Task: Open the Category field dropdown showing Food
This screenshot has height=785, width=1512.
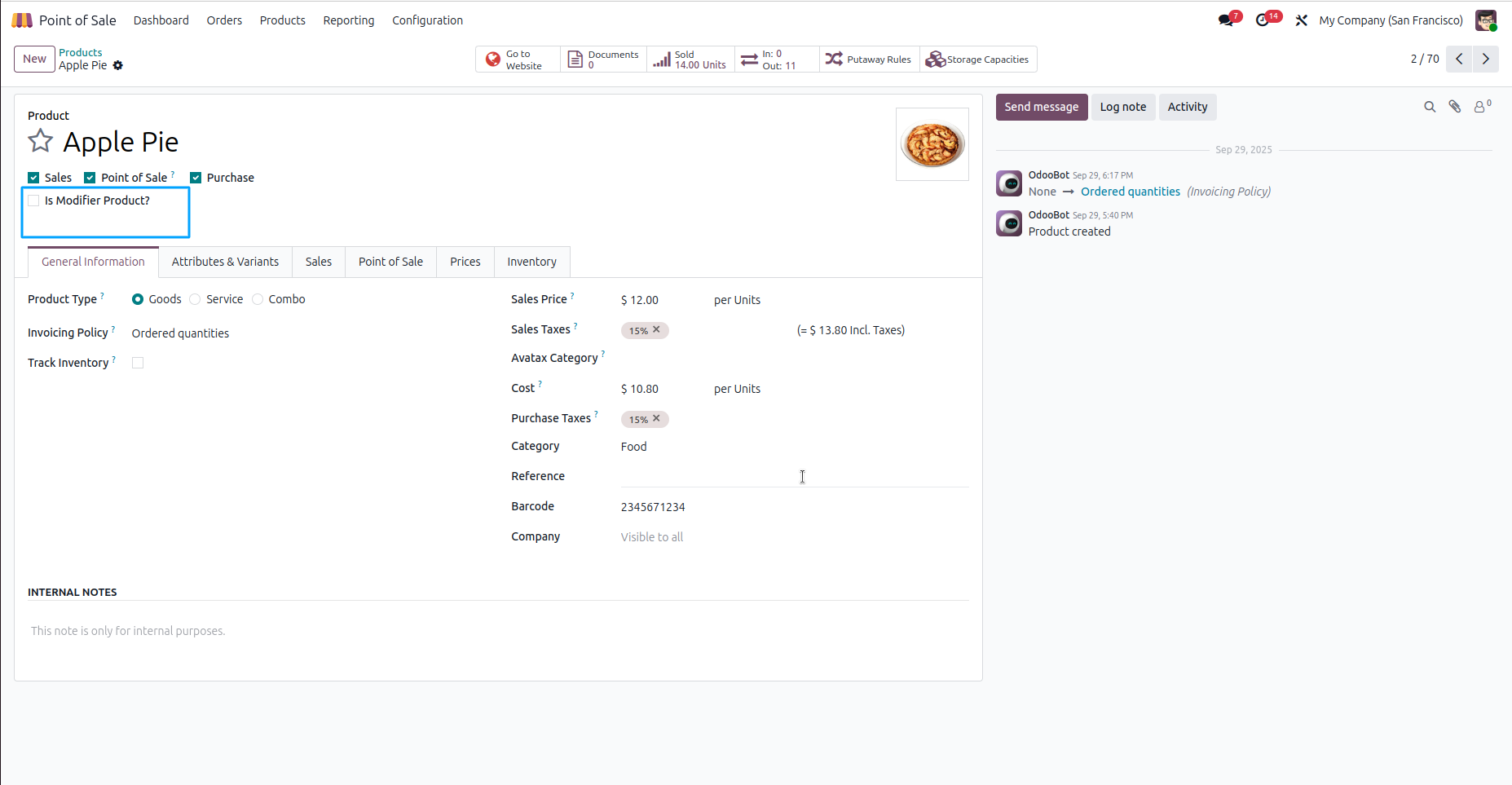Action: pos(795,447)
